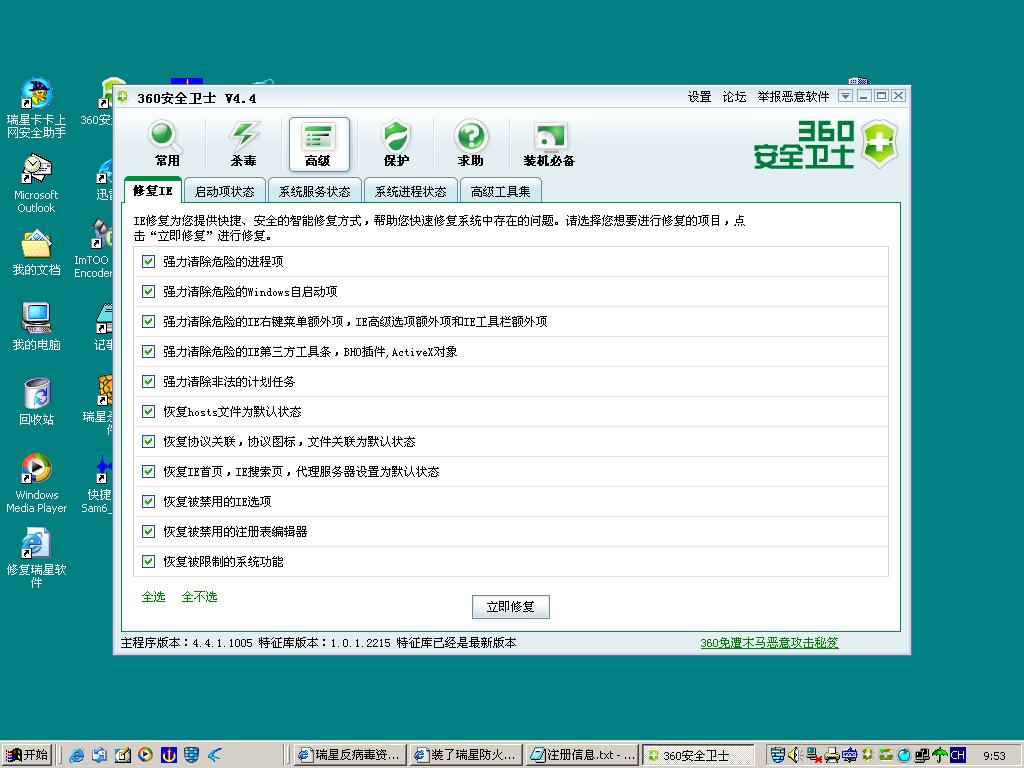Open the Microsoft Outlook desktop icon
Viewport: 1024px width, 768px height.
tap(36, 184)
